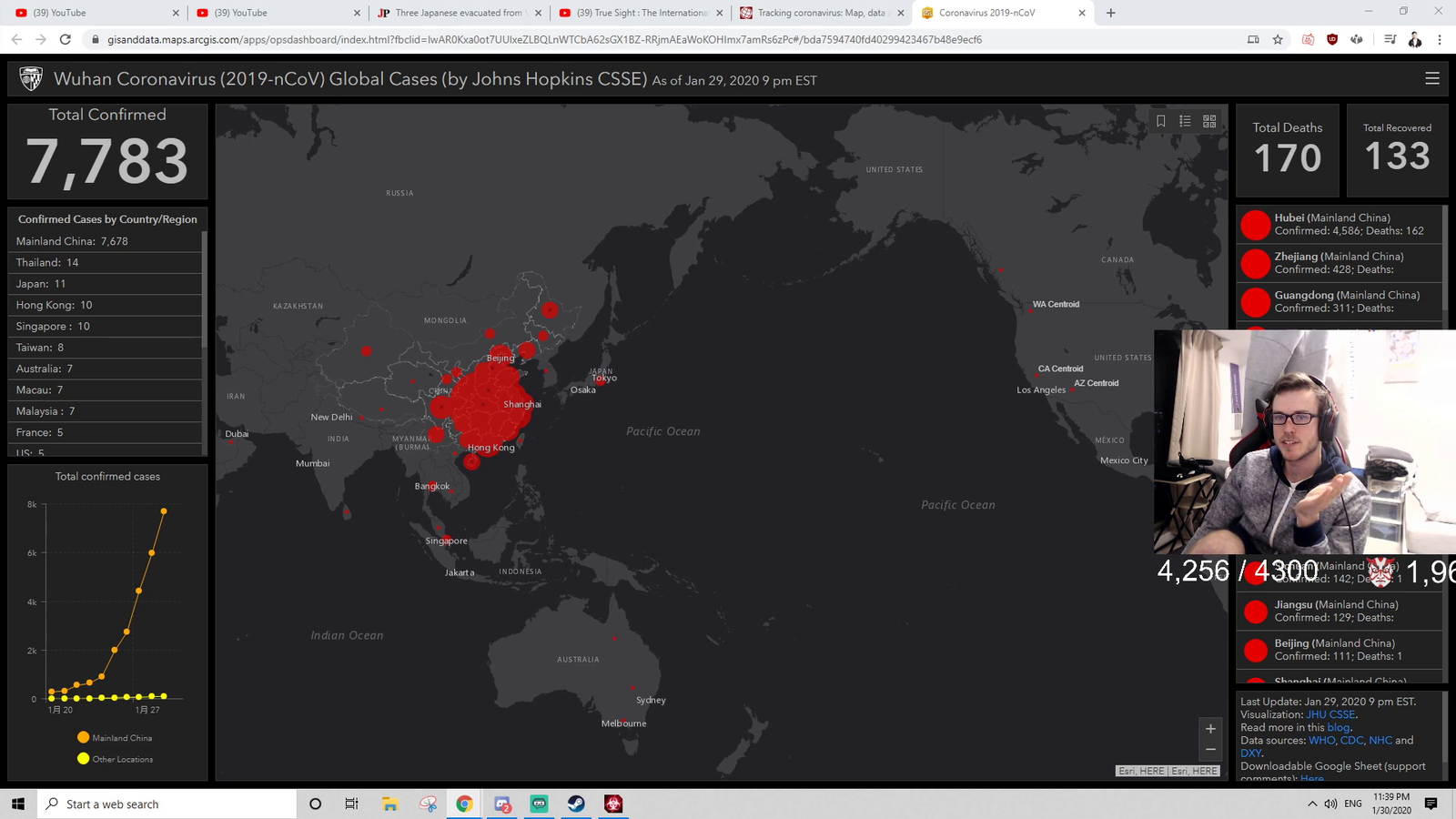1456x819 pixels.
Task: Switch to the Tracking coronavirus tab
Action: [x=823, y=13]
